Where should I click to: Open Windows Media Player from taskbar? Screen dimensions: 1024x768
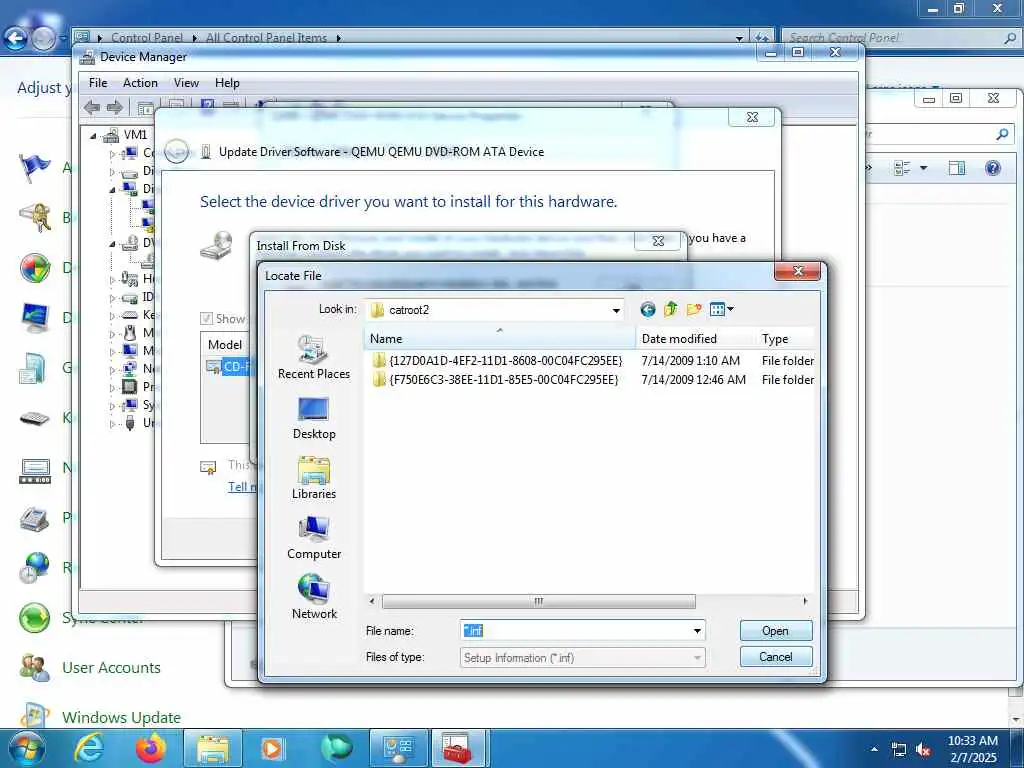(273, 748)
